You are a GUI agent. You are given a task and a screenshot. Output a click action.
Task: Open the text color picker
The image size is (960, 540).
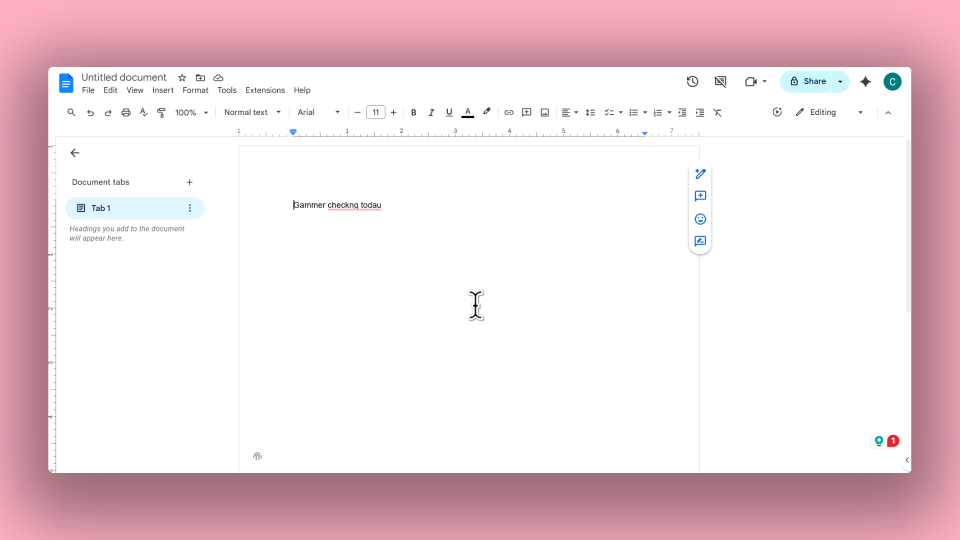(468, 113)
